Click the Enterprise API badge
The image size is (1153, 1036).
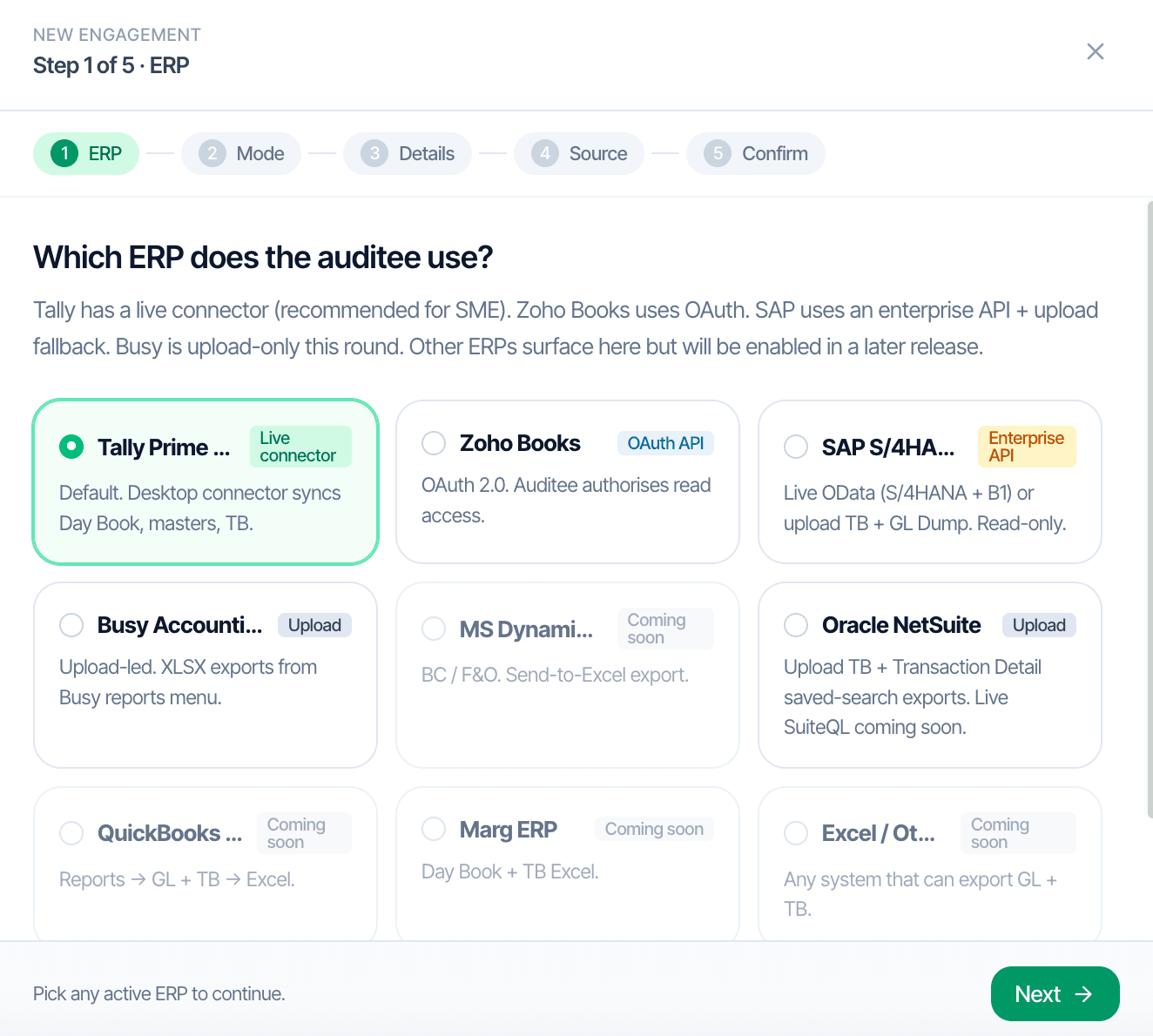click(1027, 447)
